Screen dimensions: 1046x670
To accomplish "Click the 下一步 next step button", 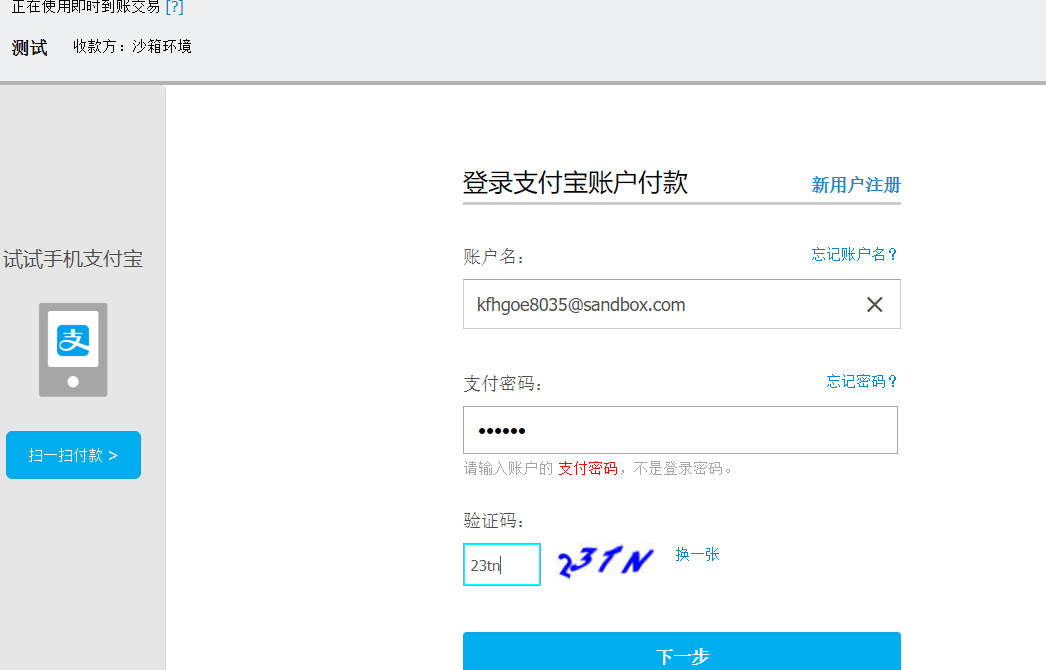I will [x=682, y=652].
